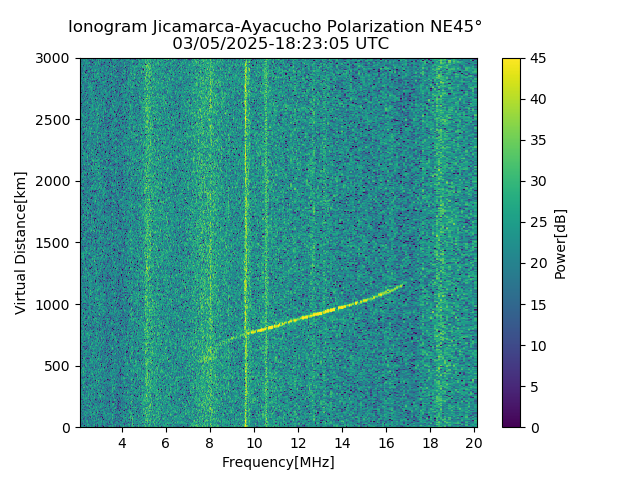Click the 25 tick label on colorbar
This screenshot has height=480, width=640.
coord(538,222)
